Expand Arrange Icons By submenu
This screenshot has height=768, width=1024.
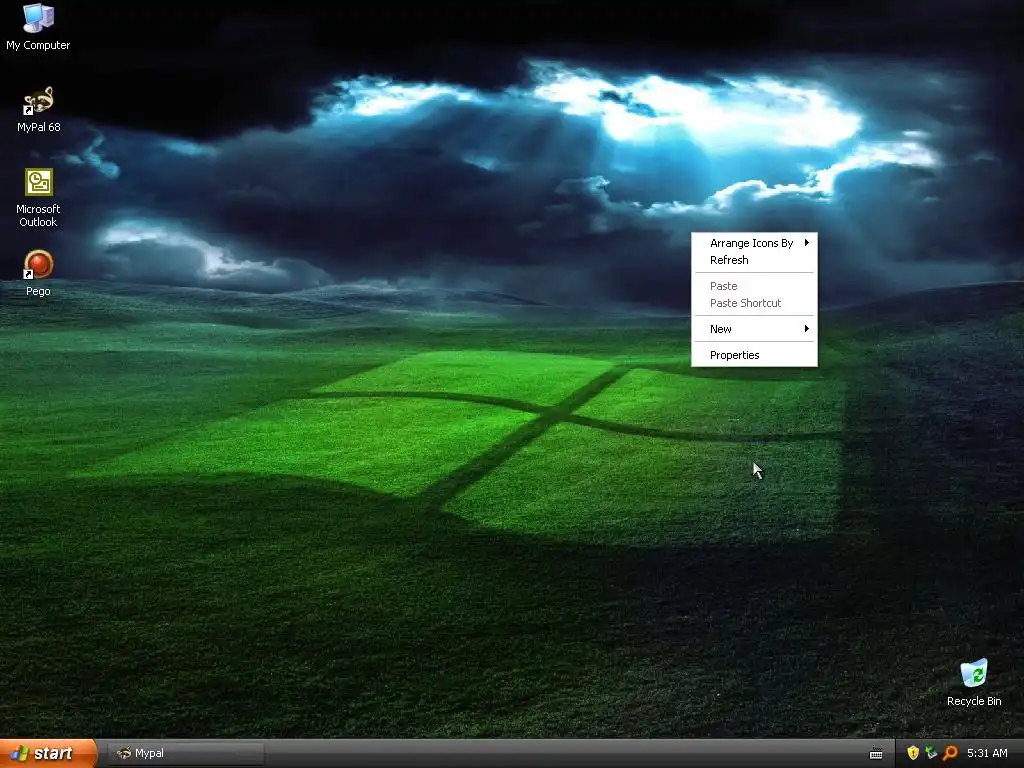click(x=754, y=243)
